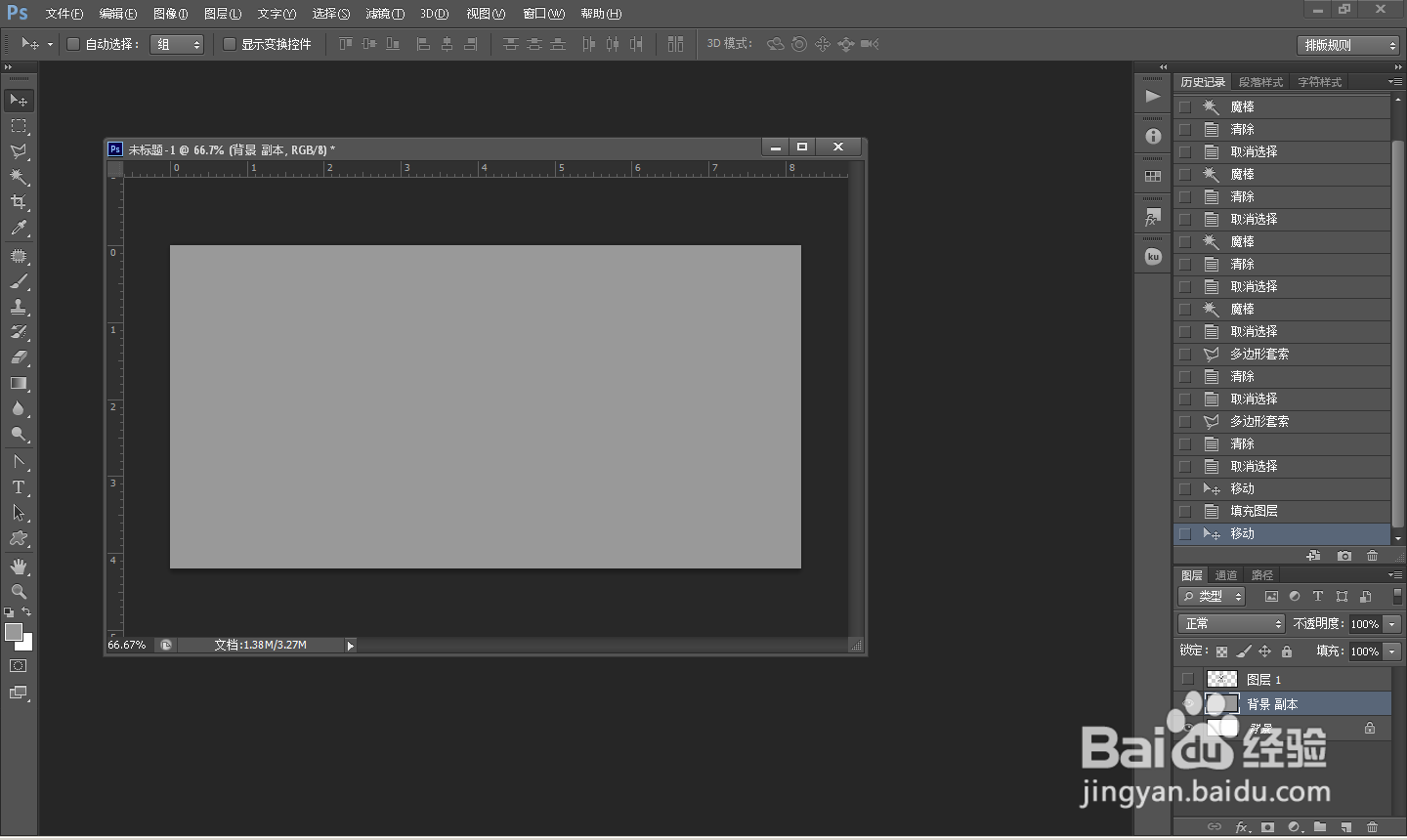Image resolution: width=1407 pixels, height=840 pixels.
Task: Select the Spot Healing Brush tool
Action: click(19, 256)
